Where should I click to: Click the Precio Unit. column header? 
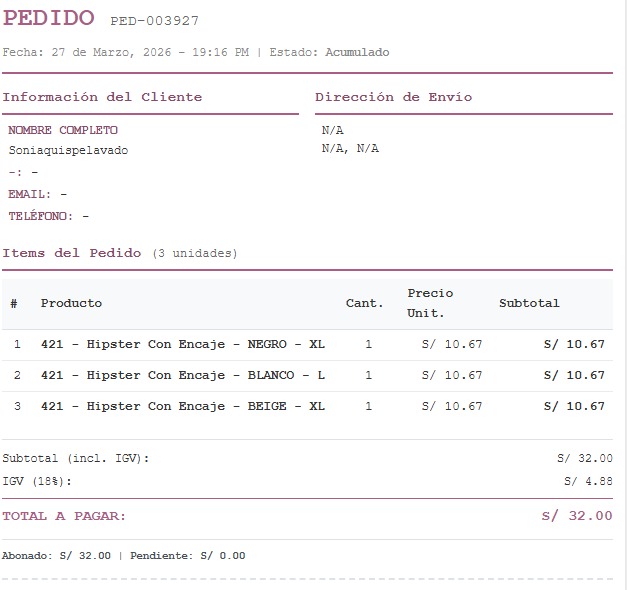coord(430,303)
